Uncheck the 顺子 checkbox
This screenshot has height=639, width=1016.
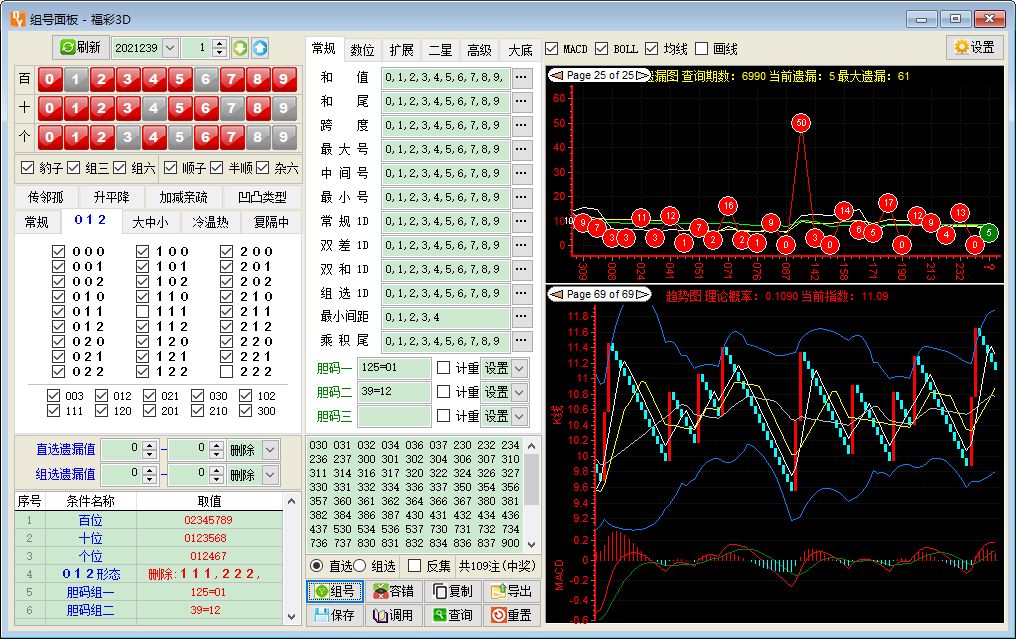[170, 168]
